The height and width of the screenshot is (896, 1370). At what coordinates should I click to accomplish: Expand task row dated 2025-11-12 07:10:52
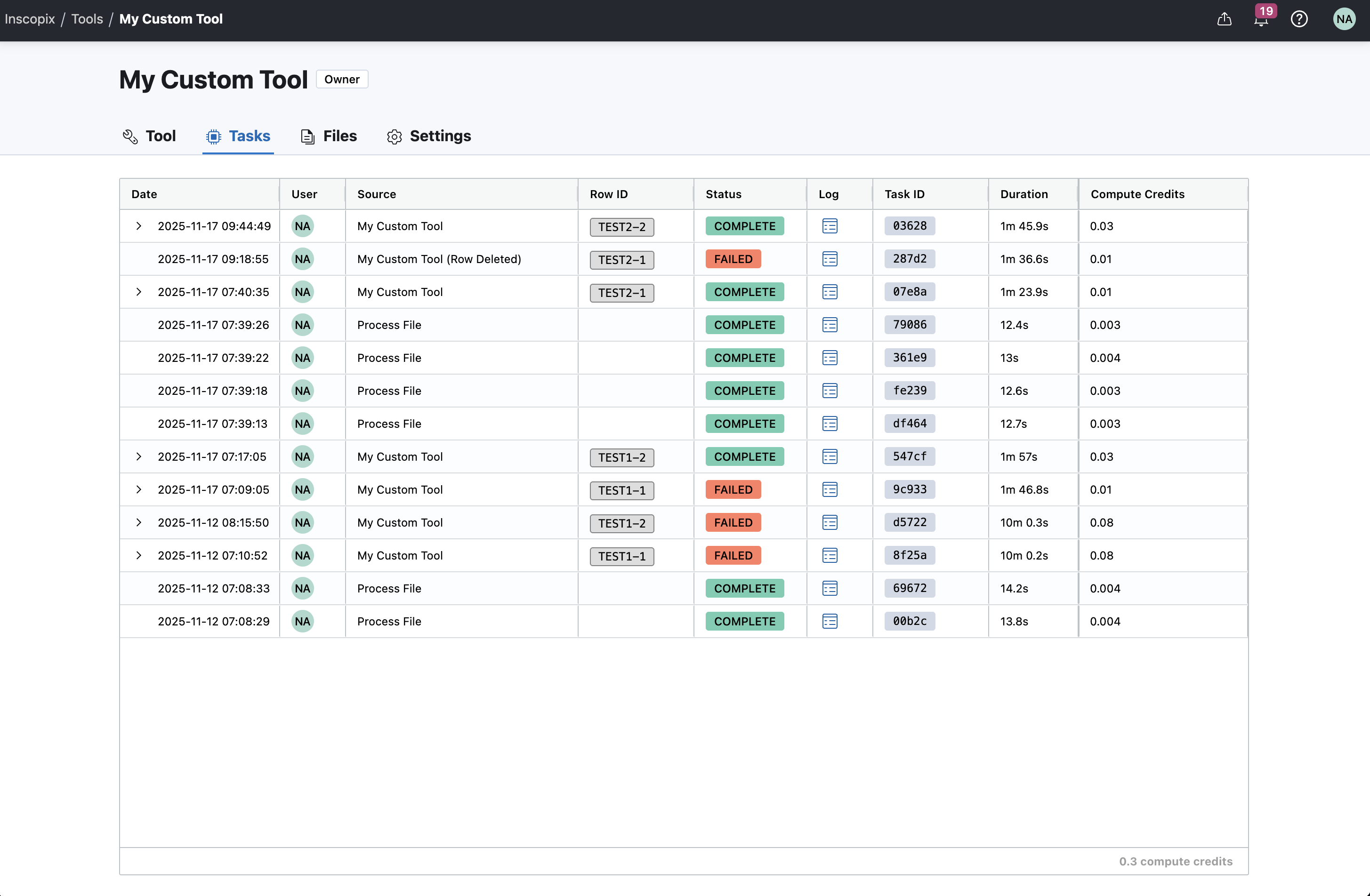click(x=139, y=555)
